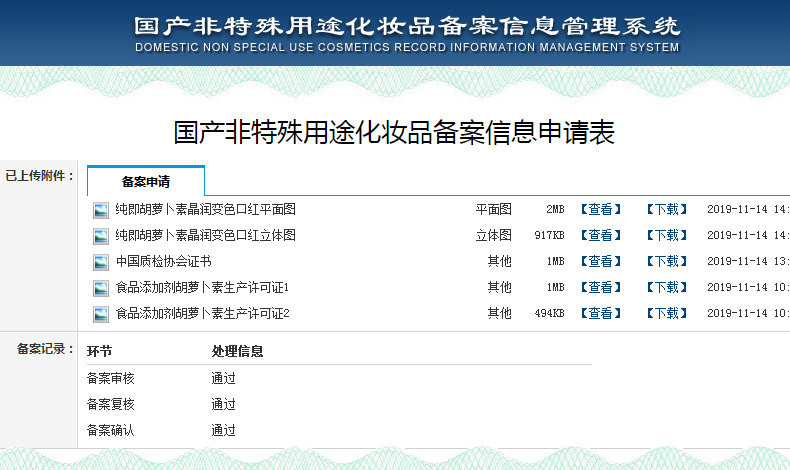
Task: Click image icon for 食品添加剂胡萝卜素生产许可证2
Action: click(x=101, y=315)
